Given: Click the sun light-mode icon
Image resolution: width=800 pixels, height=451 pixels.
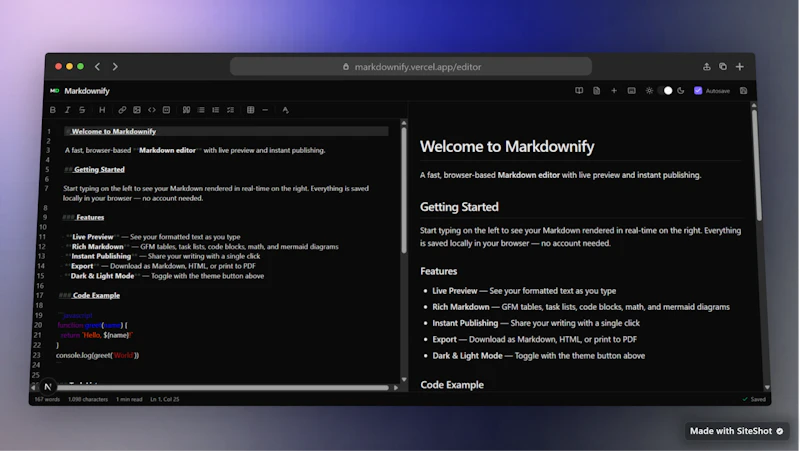Looking at the screenshot, I should tap(649, 91).
